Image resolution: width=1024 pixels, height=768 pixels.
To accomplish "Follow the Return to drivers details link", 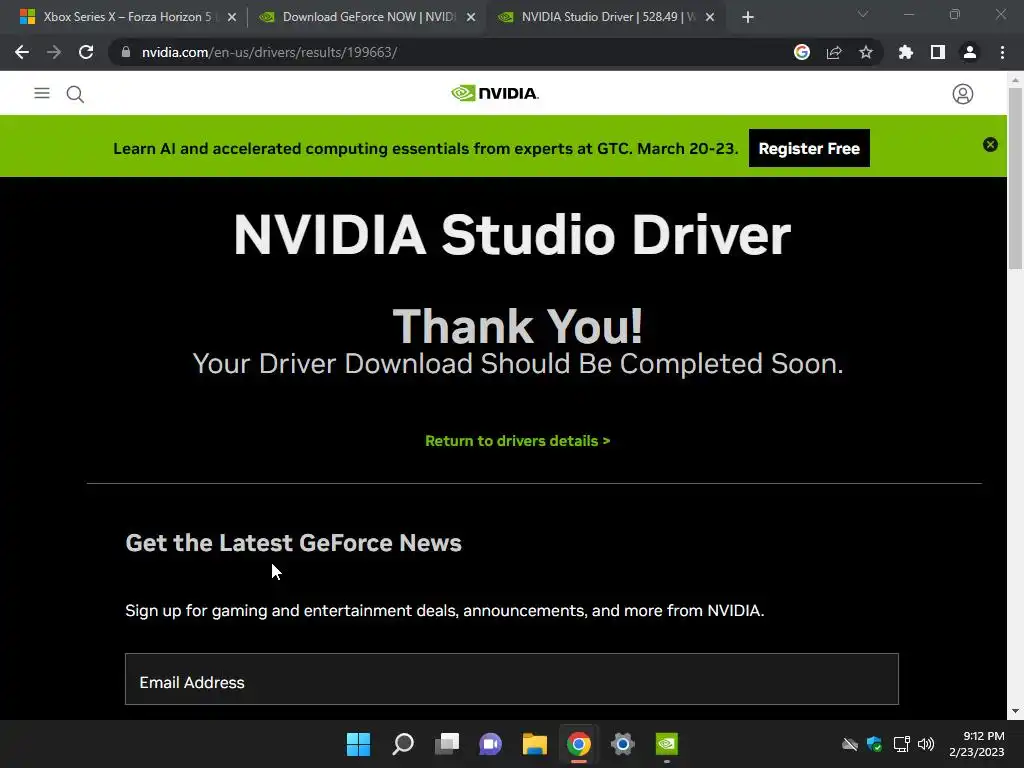I will pyautogui.click(x=517, y=441).
